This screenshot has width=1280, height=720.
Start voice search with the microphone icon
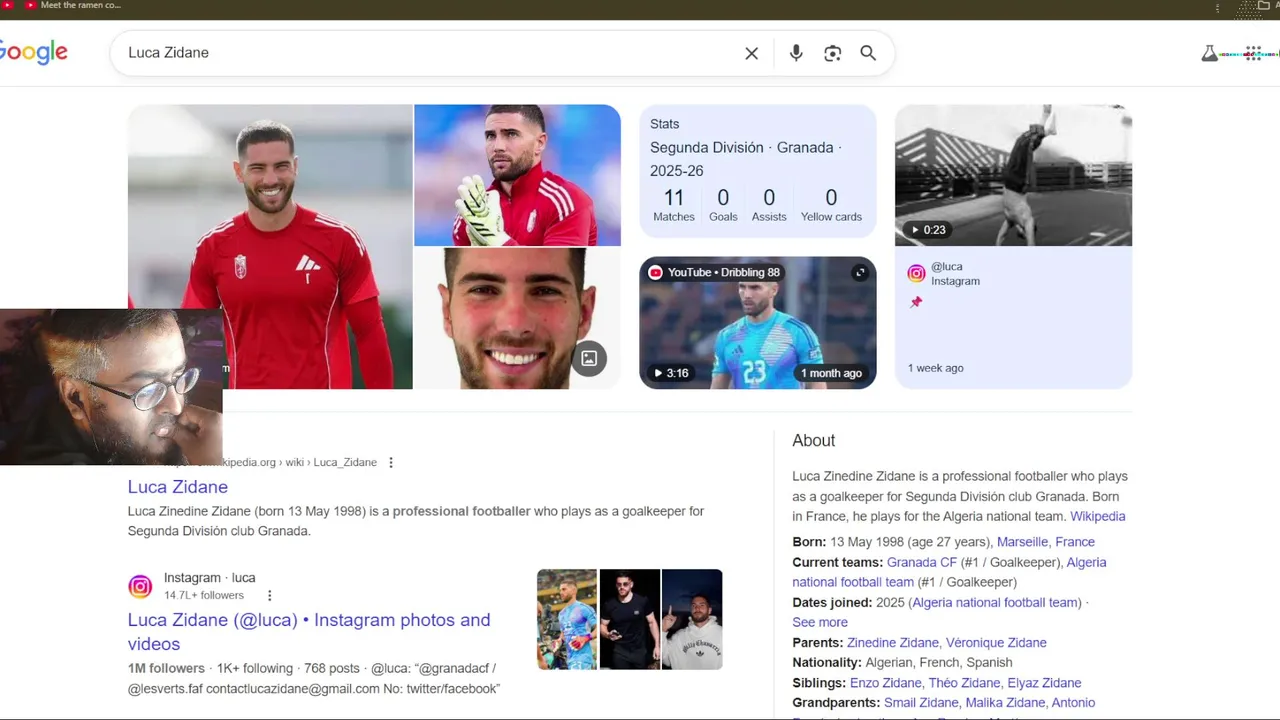796,53
